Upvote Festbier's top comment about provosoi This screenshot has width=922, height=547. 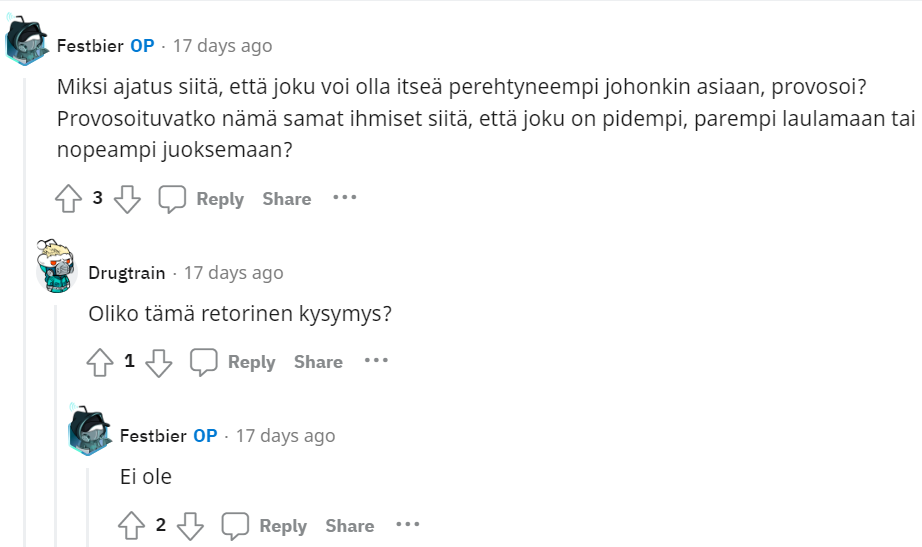pos(68,199)
